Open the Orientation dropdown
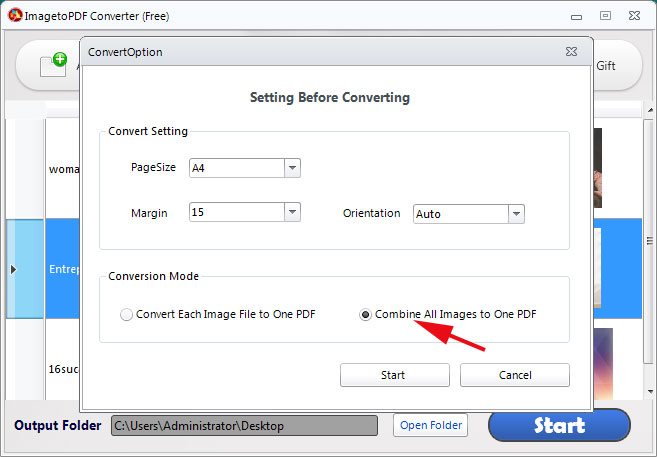Viewport: 657px width, 457px height. 516,214
